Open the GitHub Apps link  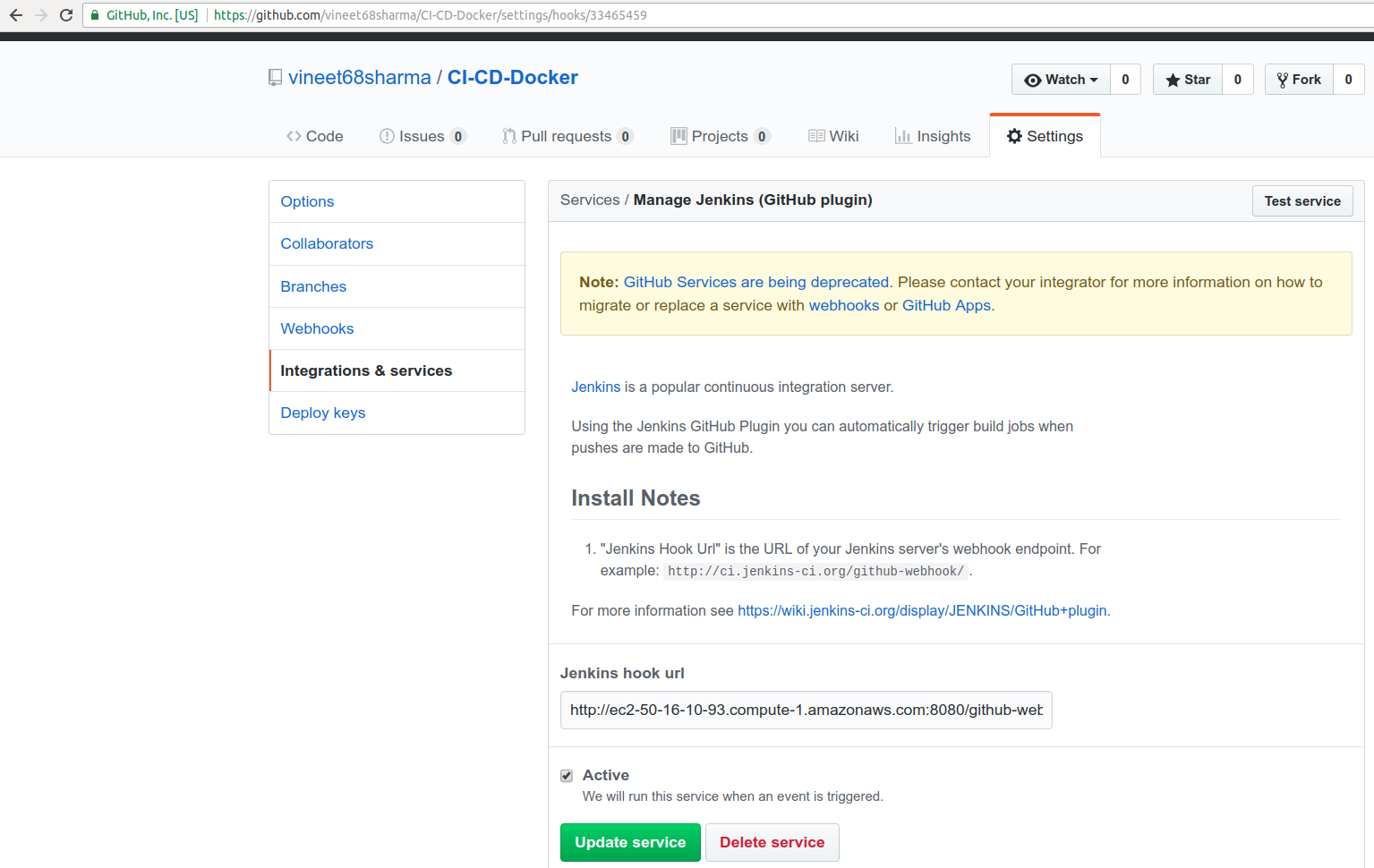[946, 305]
